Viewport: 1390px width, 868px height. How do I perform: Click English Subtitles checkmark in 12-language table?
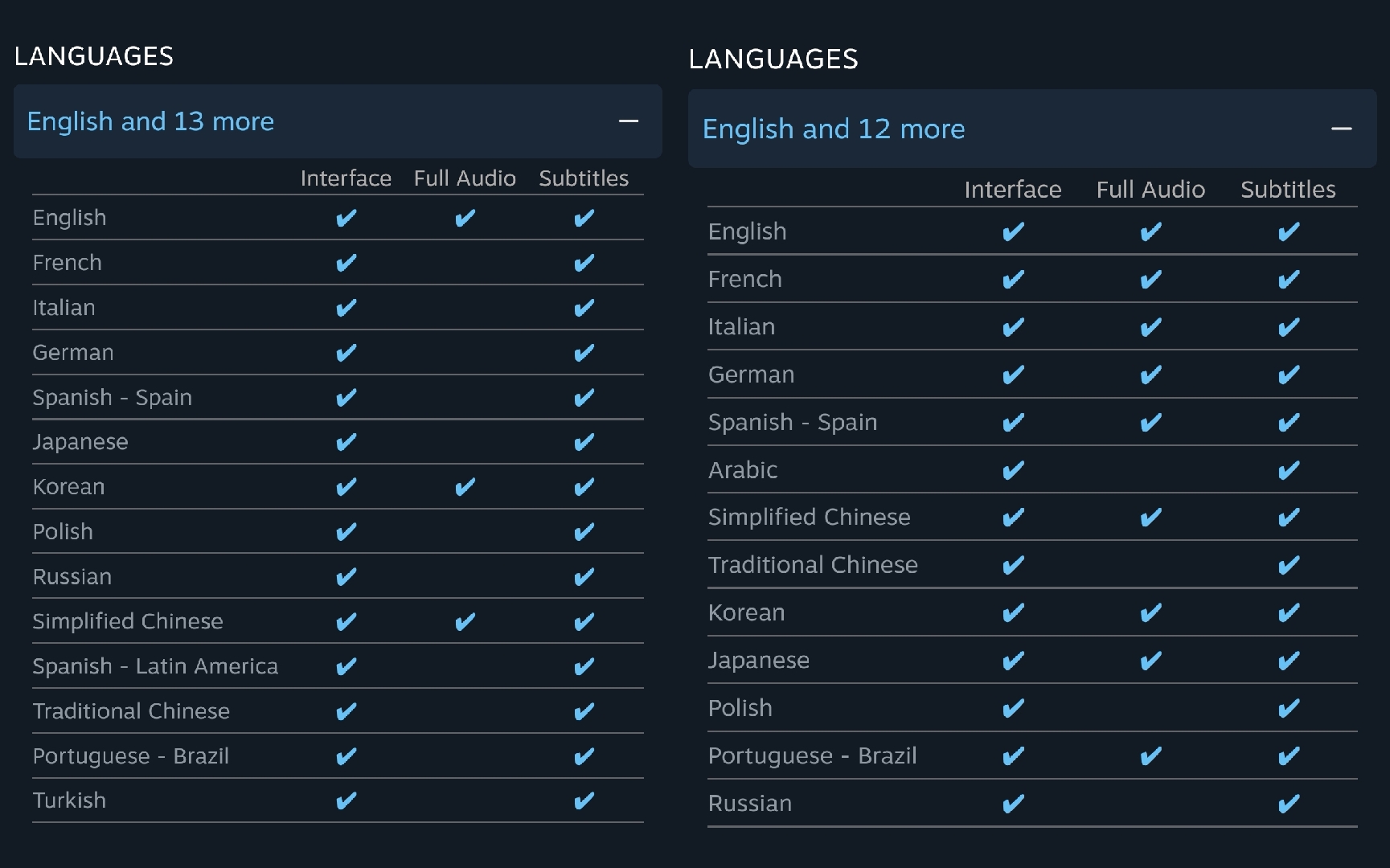point(1289,232)
